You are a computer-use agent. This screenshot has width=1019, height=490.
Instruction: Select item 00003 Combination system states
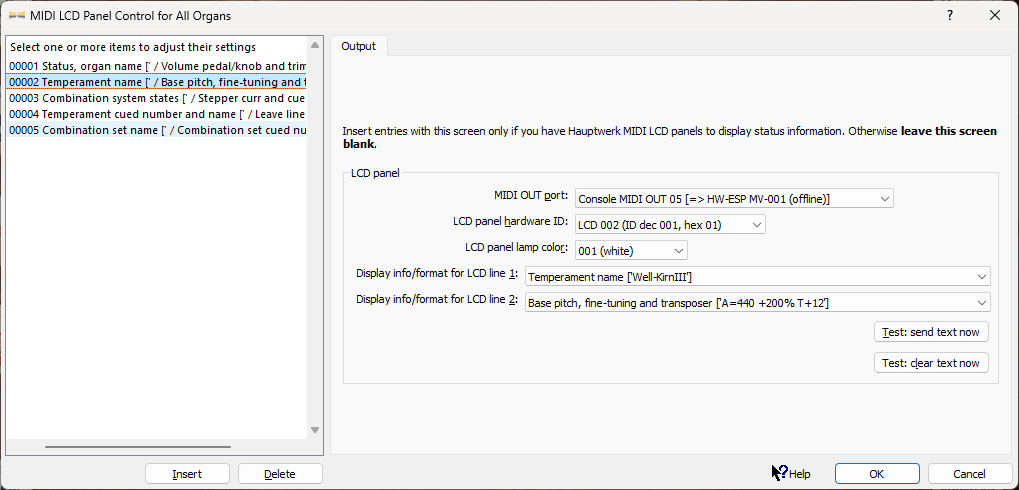click(x=157, y=98)
